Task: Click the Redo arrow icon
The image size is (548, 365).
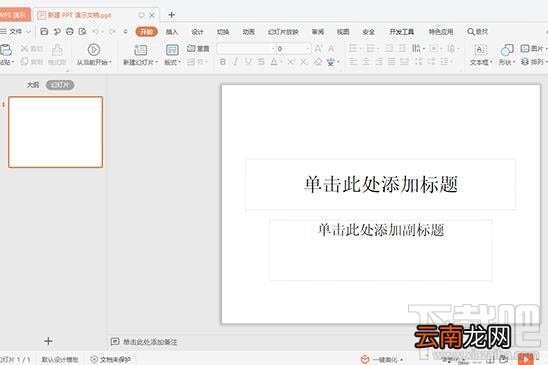Action: (112, 31)
